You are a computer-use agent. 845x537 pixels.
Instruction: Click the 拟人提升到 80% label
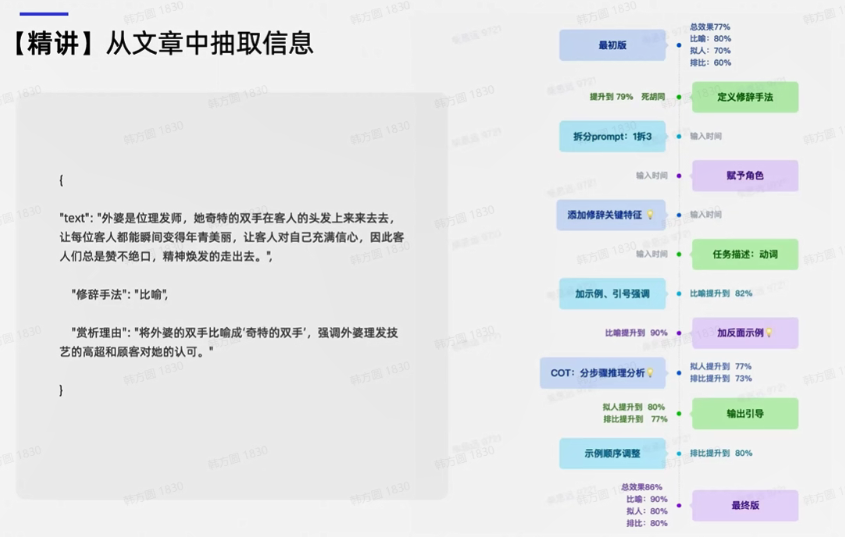(x=634, y=407)
